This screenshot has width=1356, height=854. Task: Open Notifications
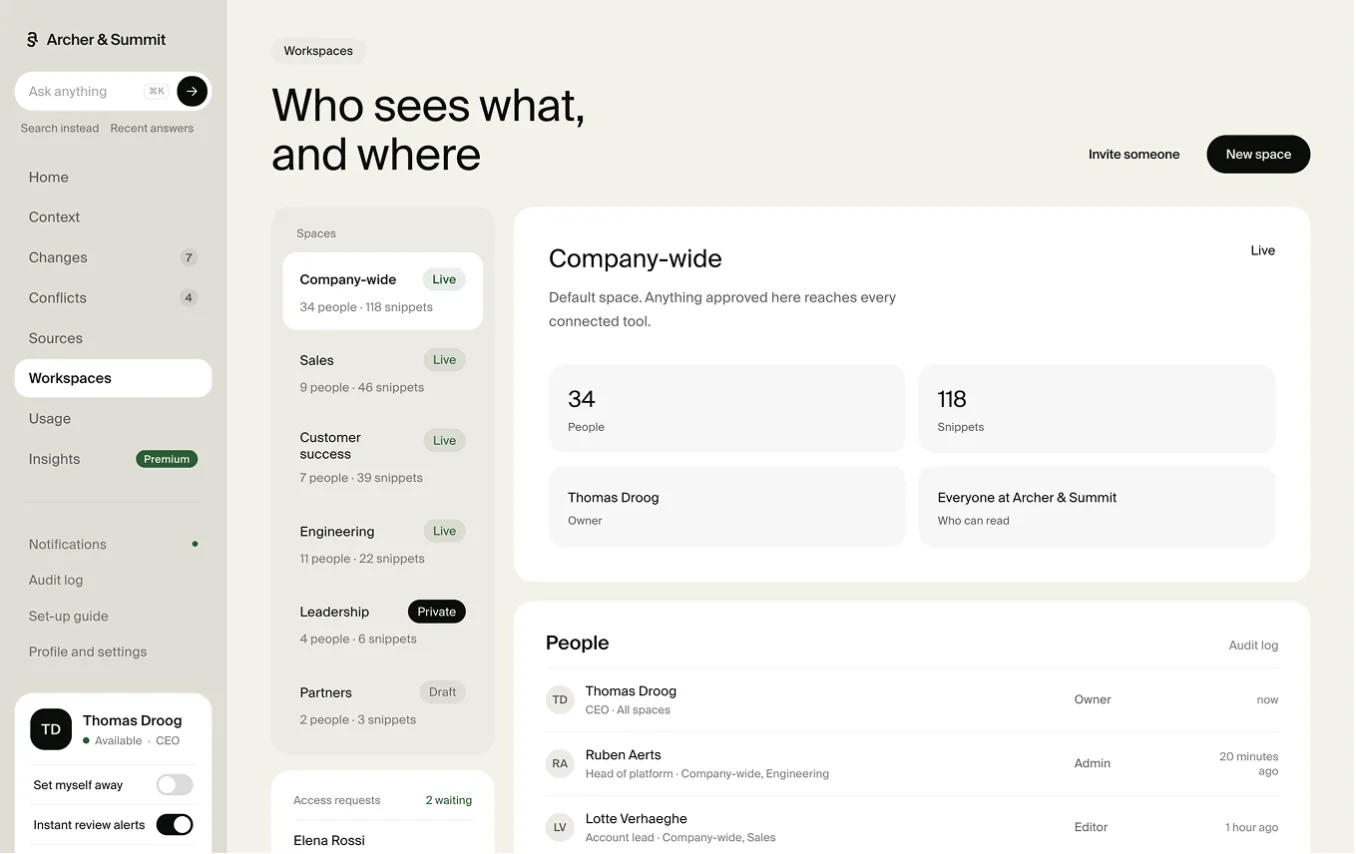click(x=113, y=544)
